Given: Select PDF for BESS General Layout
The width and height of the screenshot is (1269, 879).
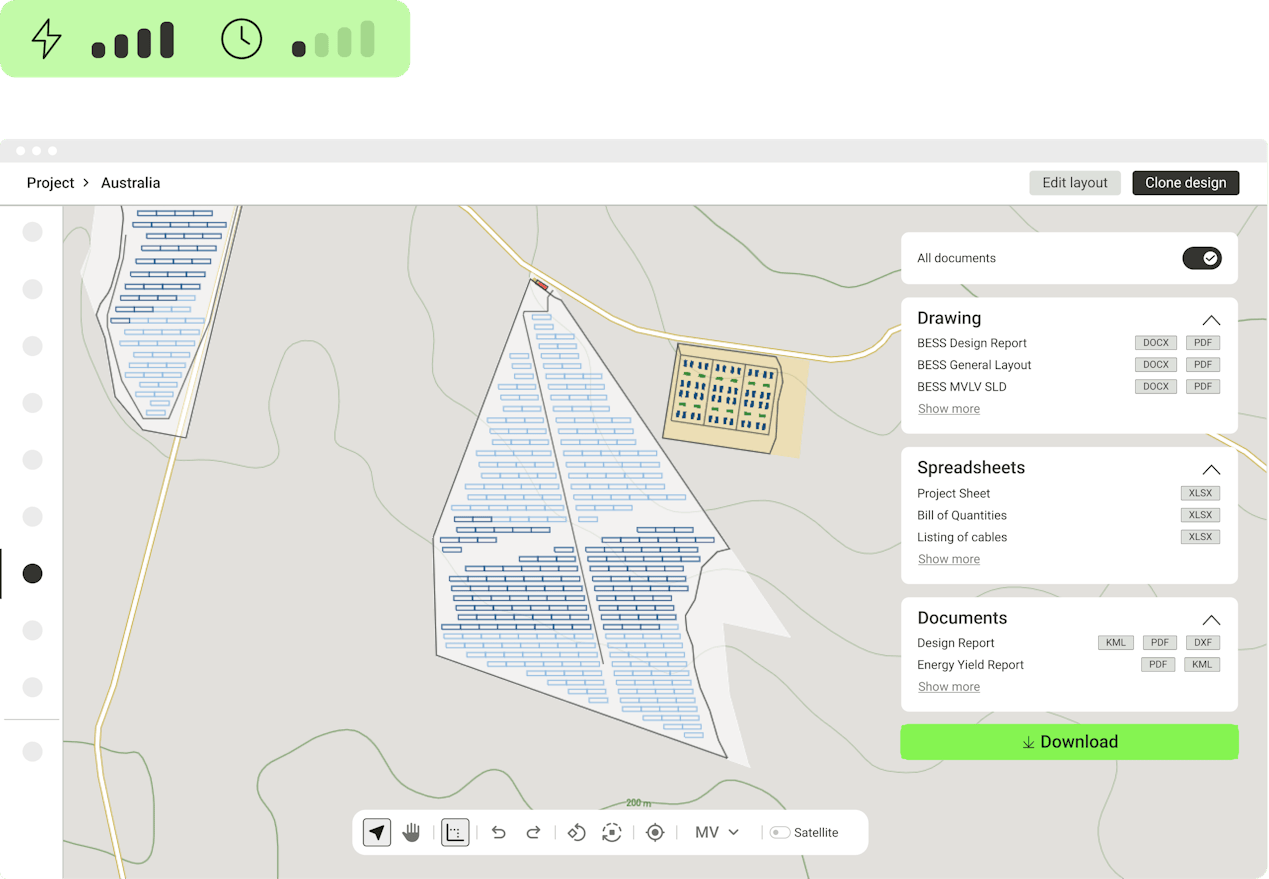Looking at the screenshot, I should click(1203, 365).
